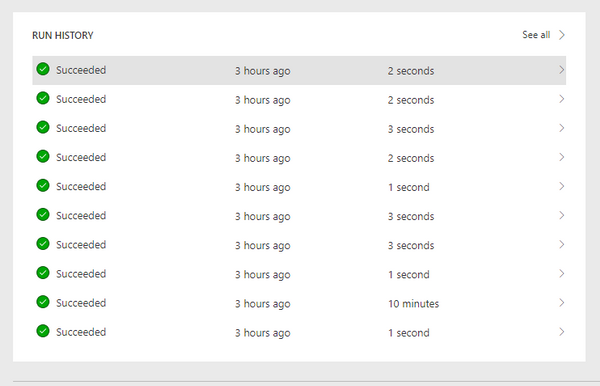Image resolution: width=600 pixels, height=386 pixels.
Task: Open the 10 minutes run via its chevron
Action: 561,303
